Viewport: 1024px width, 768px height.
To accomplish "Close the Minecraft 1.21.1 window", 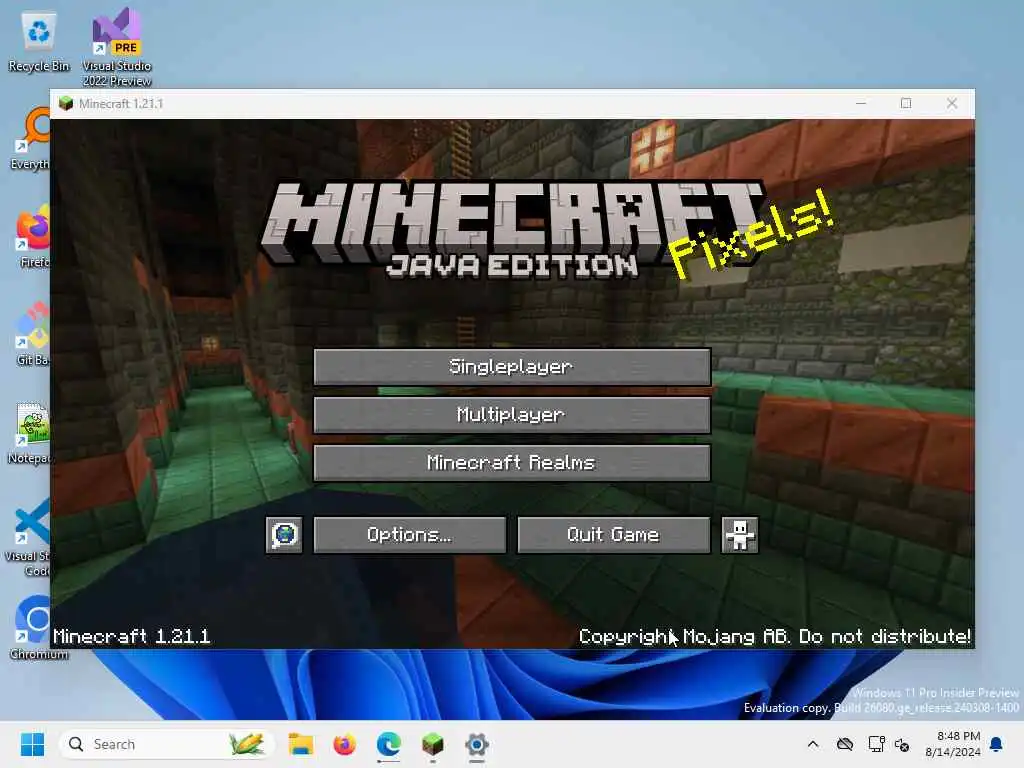I will pos(952,103).
